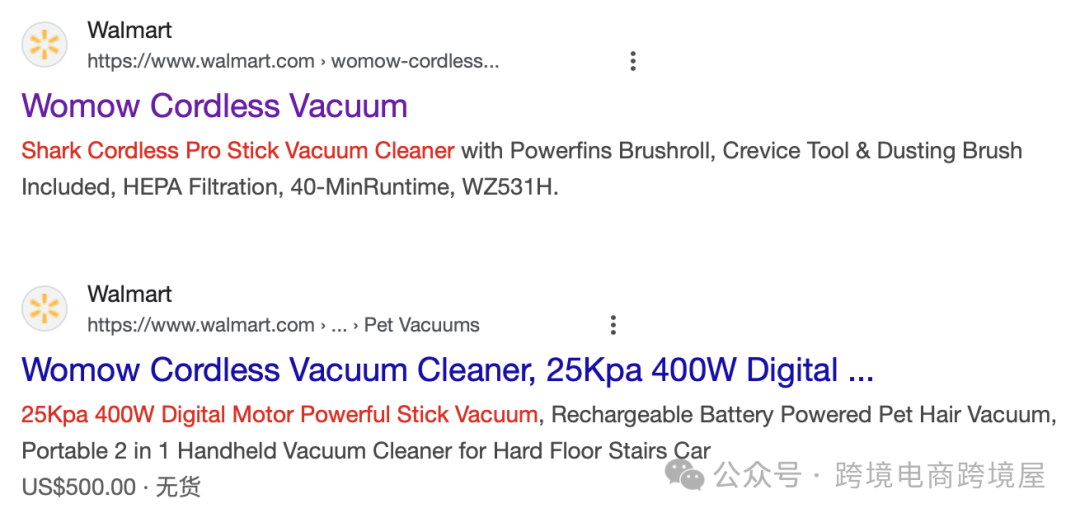Click the walmart.com URL above second result title
The image size is (1080, 518).
pyautogui.click(x=201, y=325)
